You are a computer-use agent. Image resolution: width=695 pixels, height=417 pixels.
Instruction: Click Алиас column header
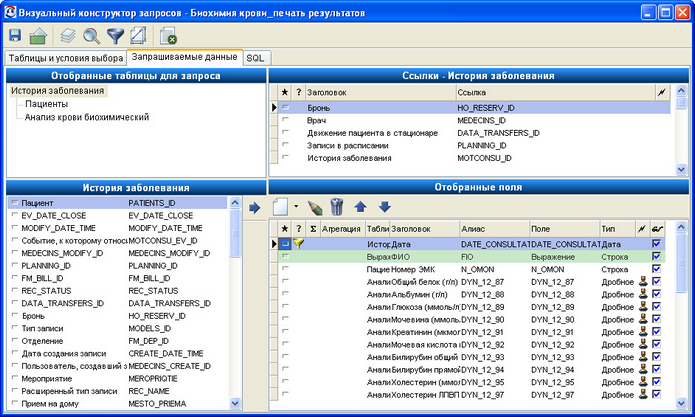click(494, 229)
